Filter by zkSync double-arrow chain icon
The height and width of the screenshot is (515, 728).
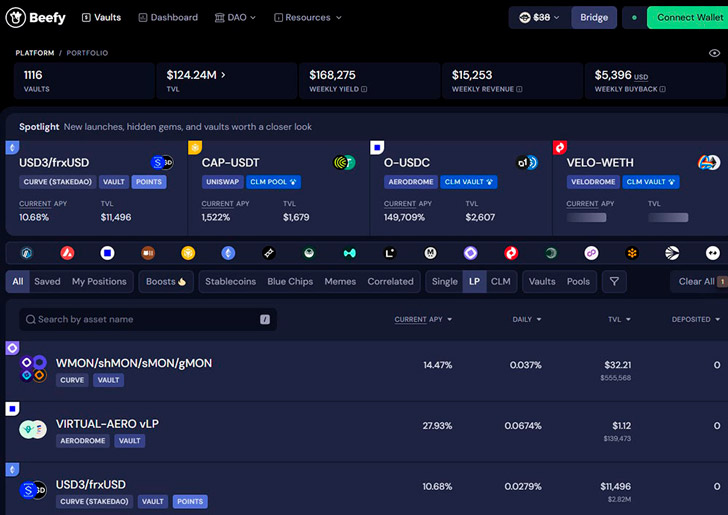tap(712, 253)
